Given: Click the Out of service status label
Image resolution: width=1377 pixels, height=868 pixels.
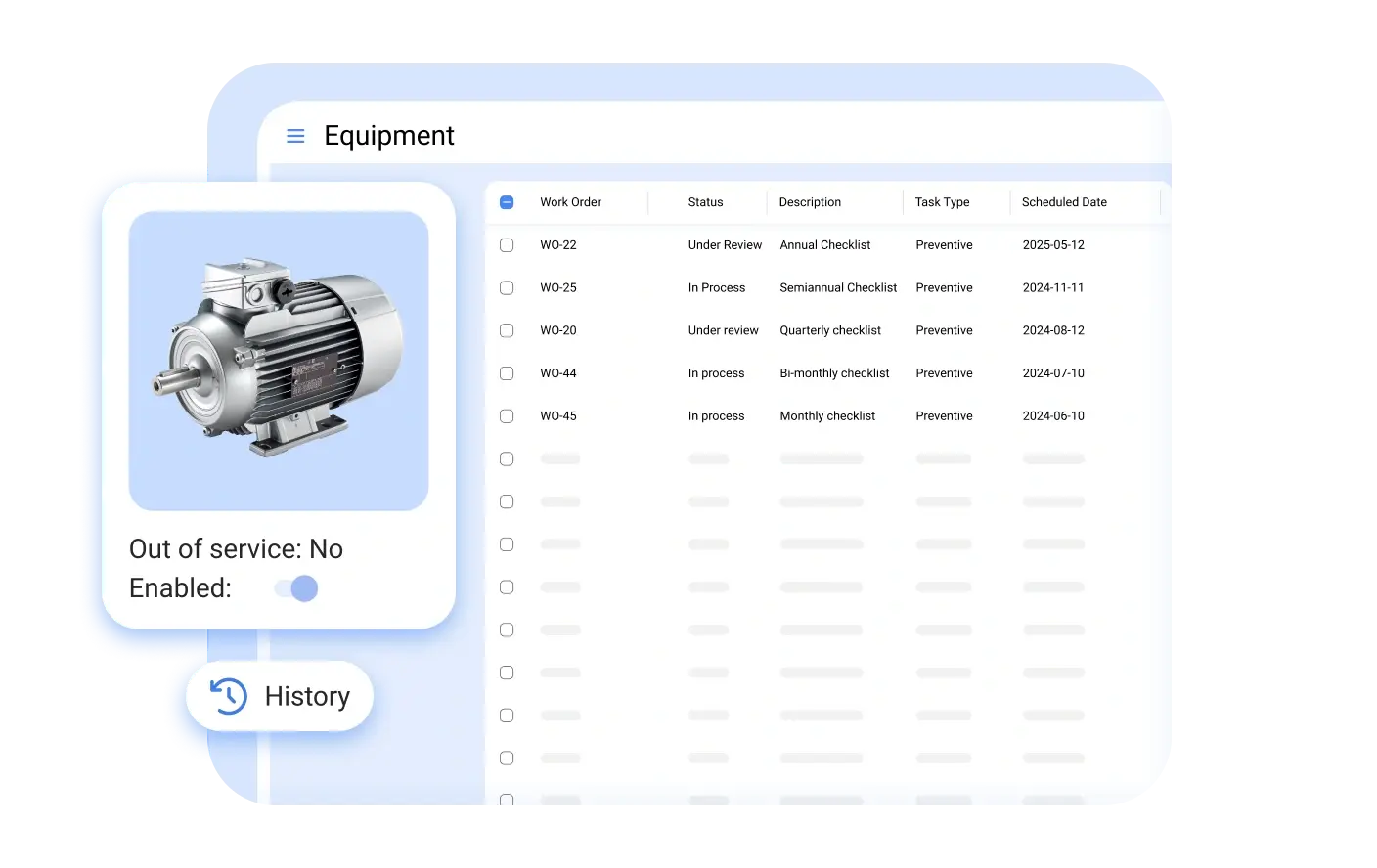Looking at the screenshot, I should (x=236, y=548).
